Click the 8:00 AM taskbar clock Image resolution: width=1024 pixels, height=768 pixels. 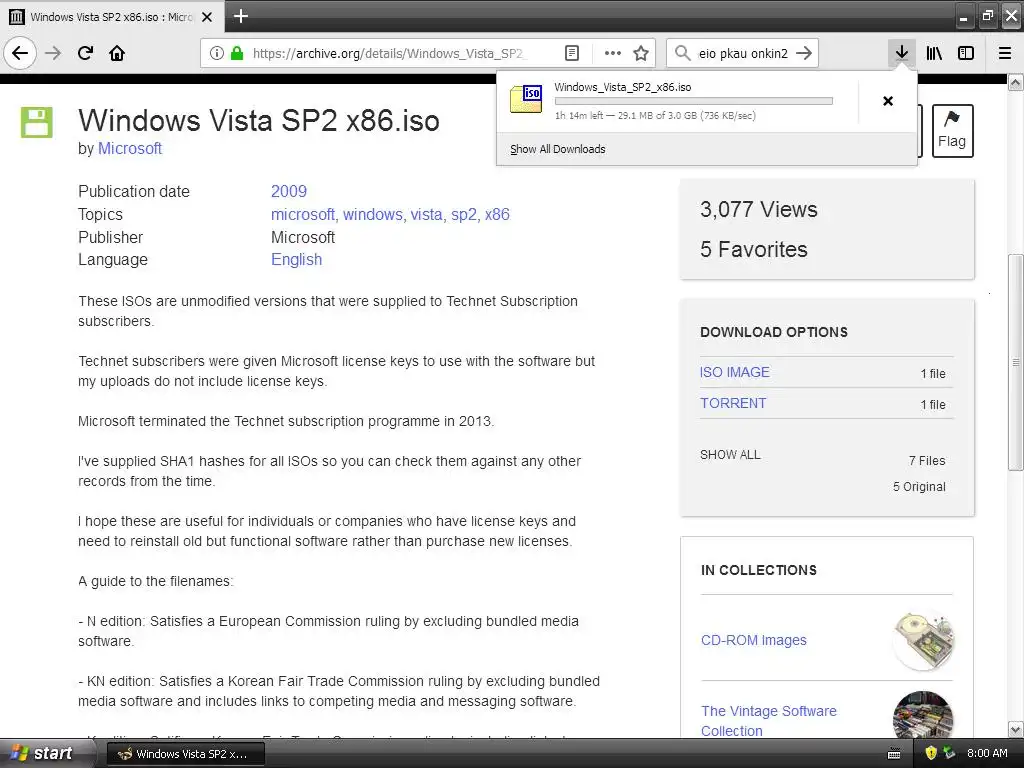987,753
